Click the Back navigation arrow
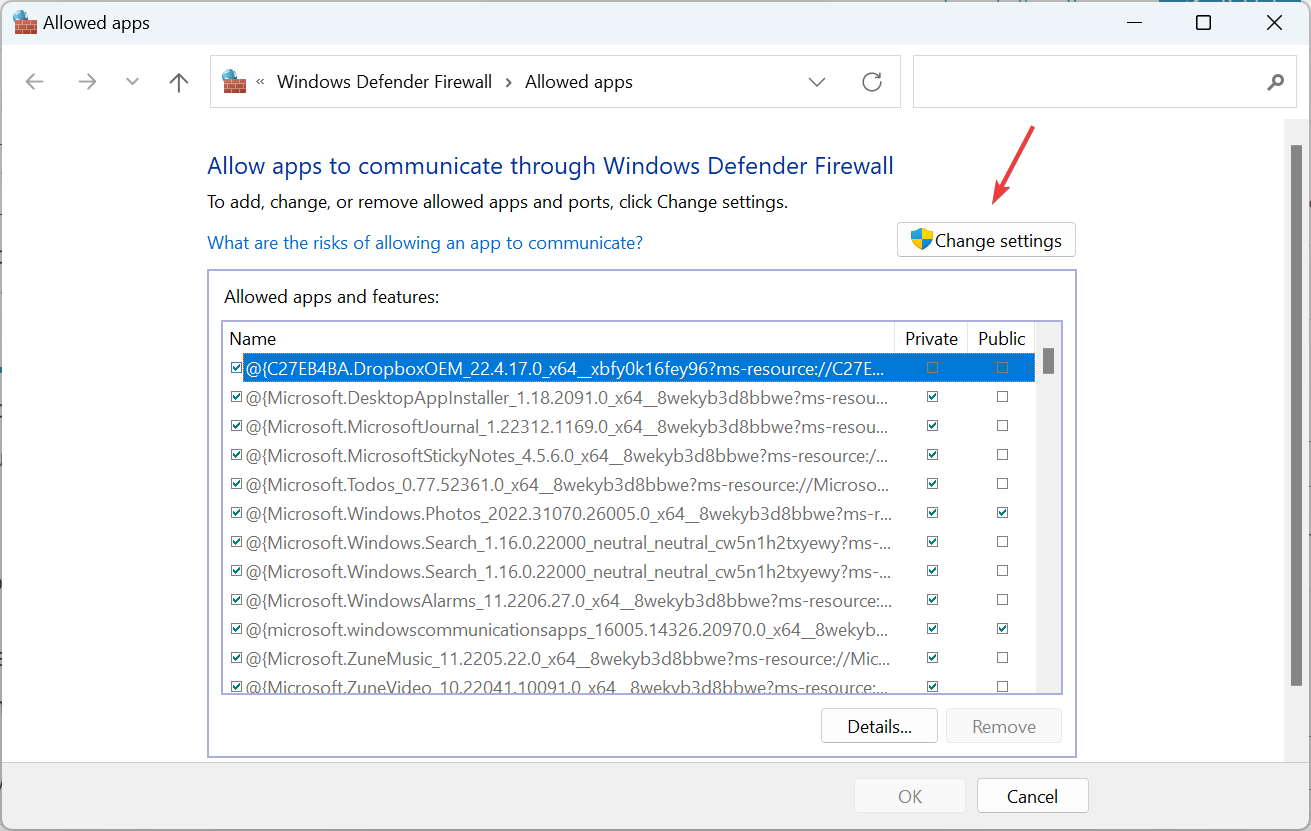This screenshot has width=1311, height=831. click(x=35, y=82)
